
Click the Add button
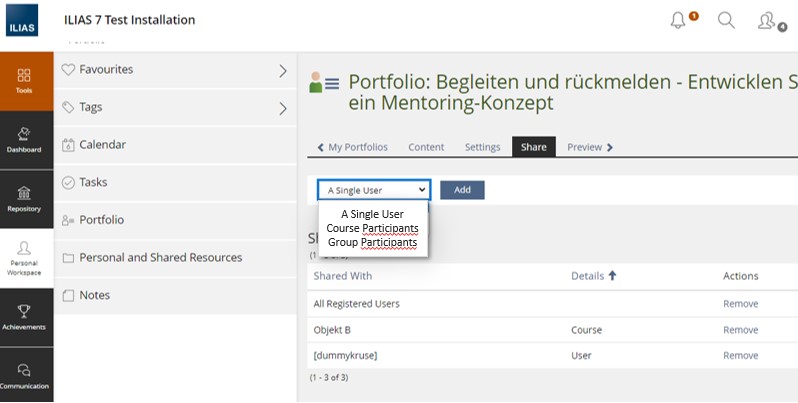pyautogui.click(x=462, y=190)
